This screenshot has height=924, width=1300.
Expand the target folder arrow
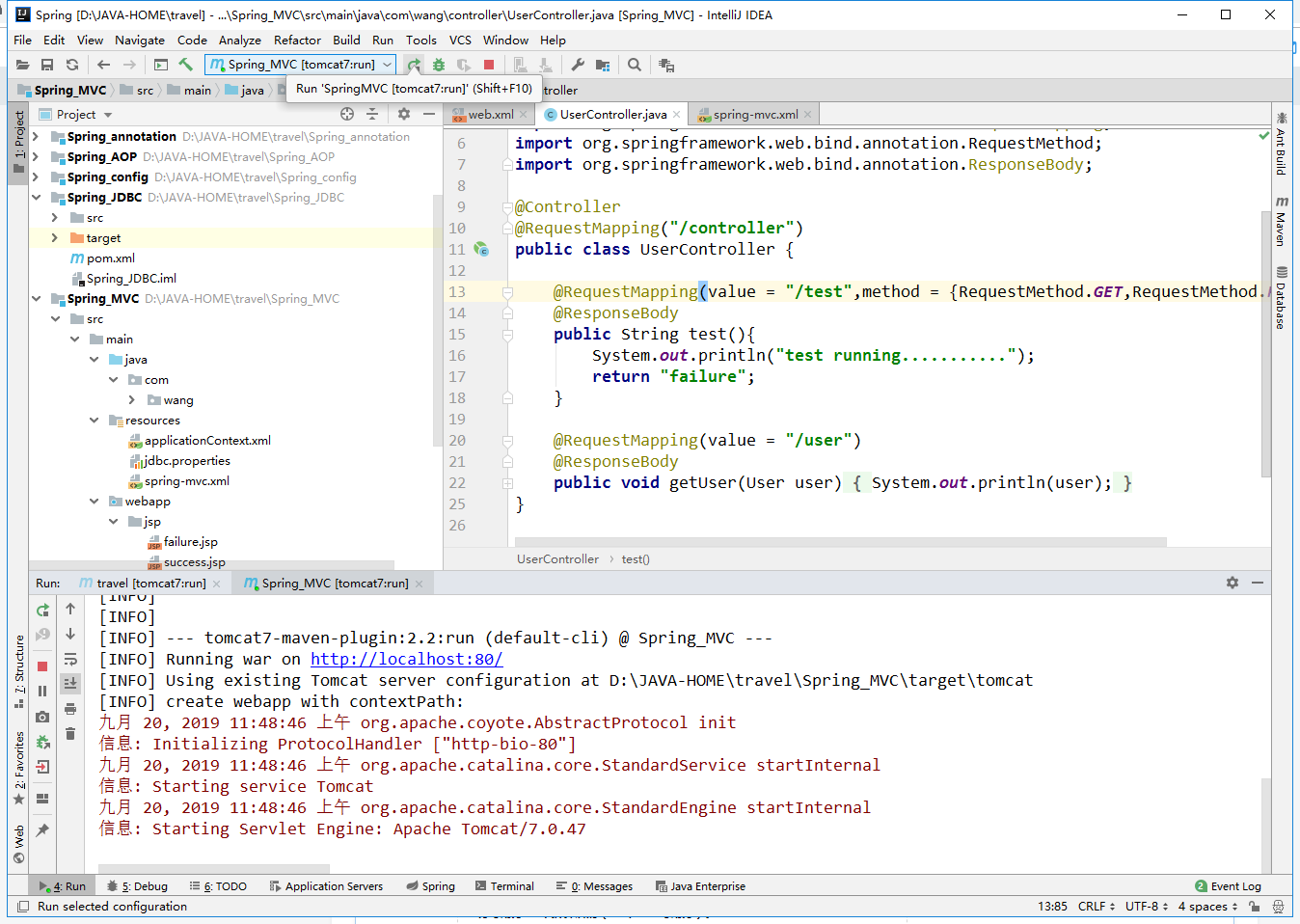click(x=55, y=238)
